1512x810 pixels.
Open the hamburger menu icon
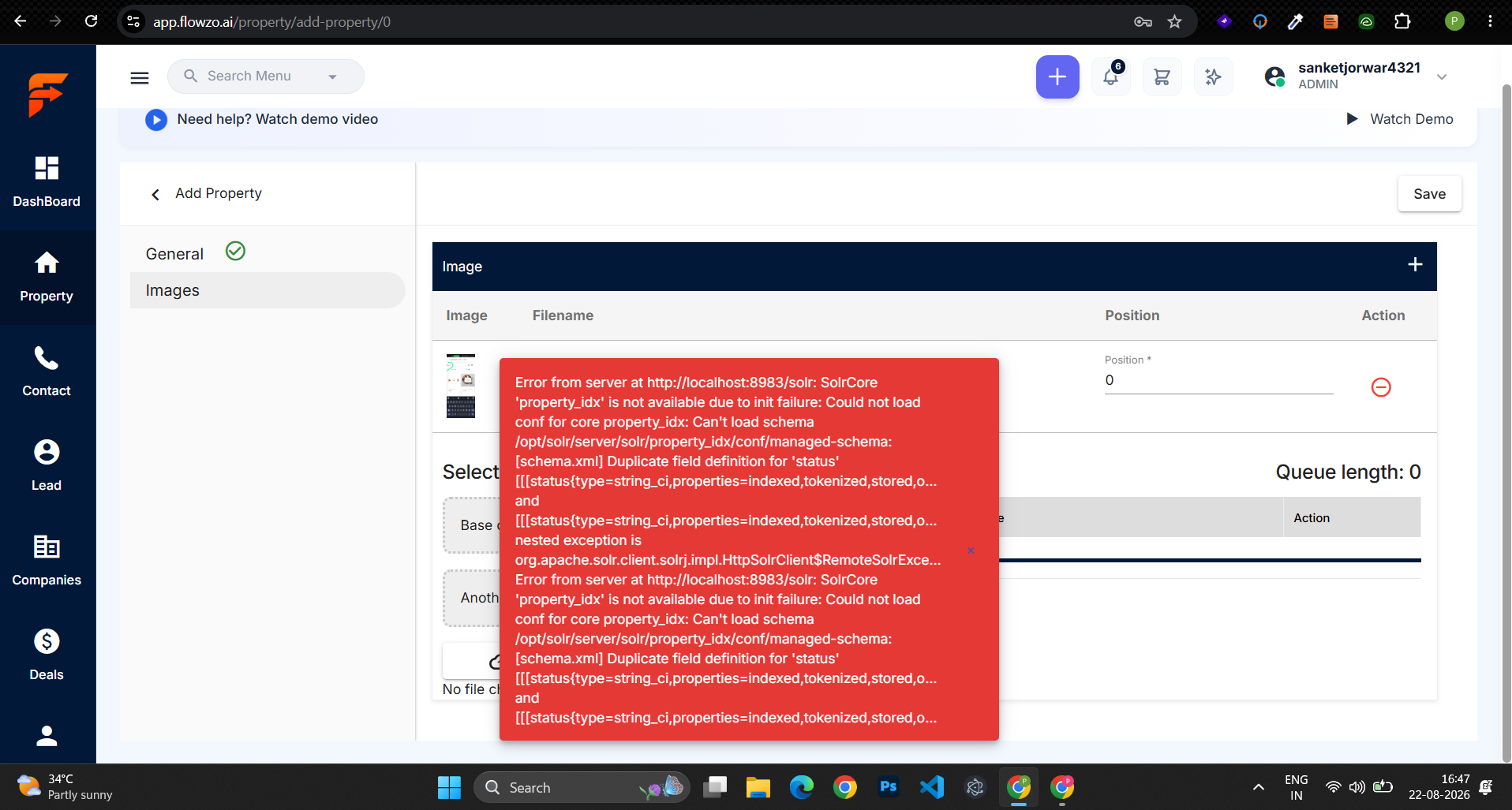(x=140, y=77)
